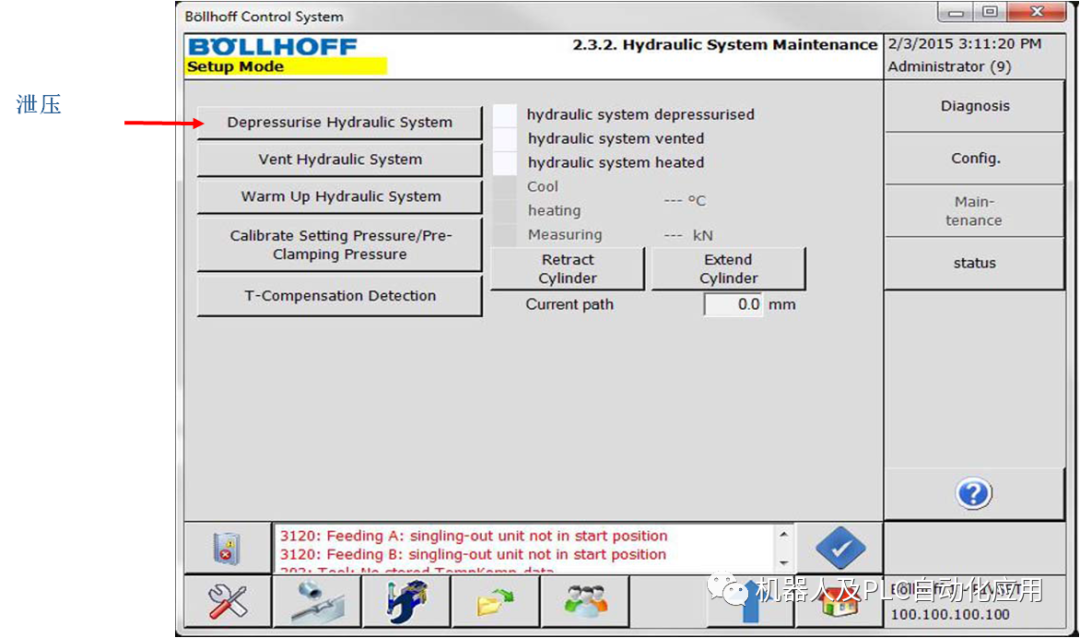Click indicator beside hydraulic system vented
The image size is (1080, 638).
[x=505, y=139]
